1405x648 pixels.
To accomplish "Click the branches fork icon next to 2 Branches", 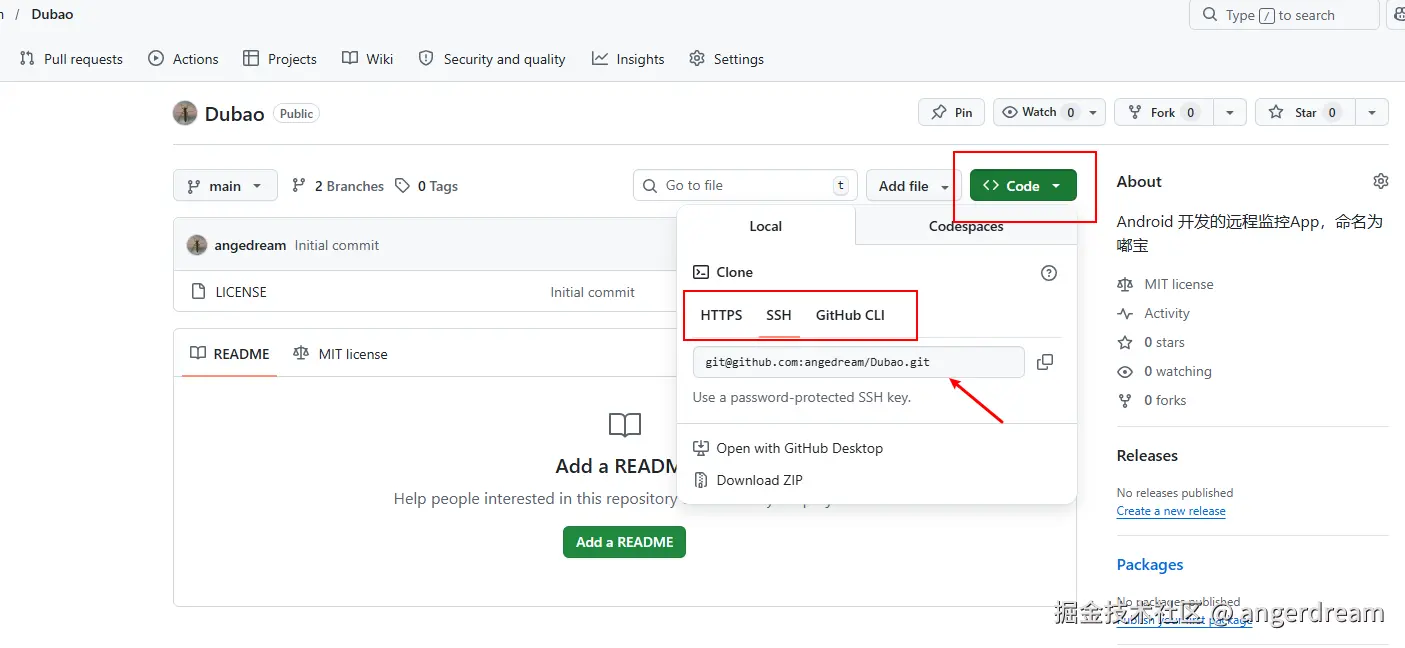I will (299, 186).
